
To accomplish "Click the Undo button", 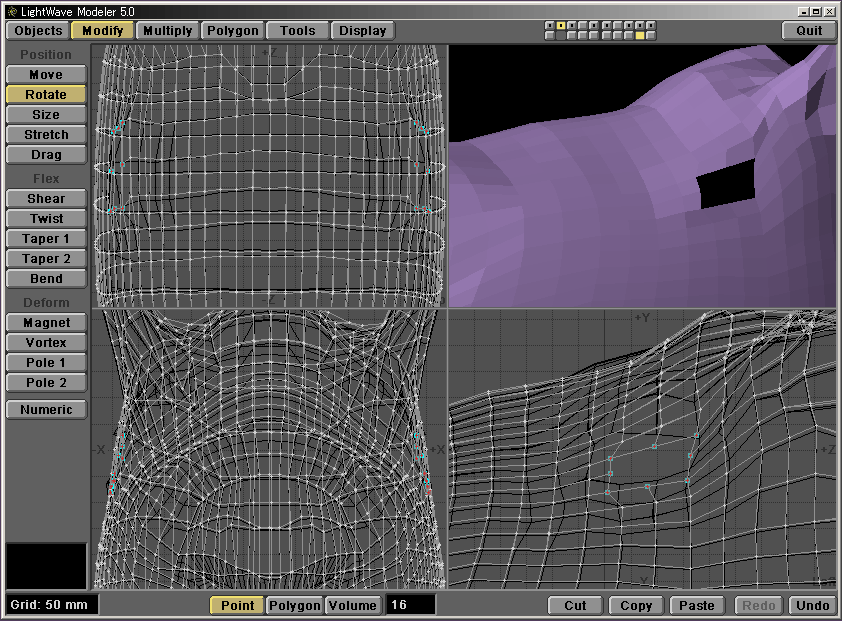I will click(812, 605).
